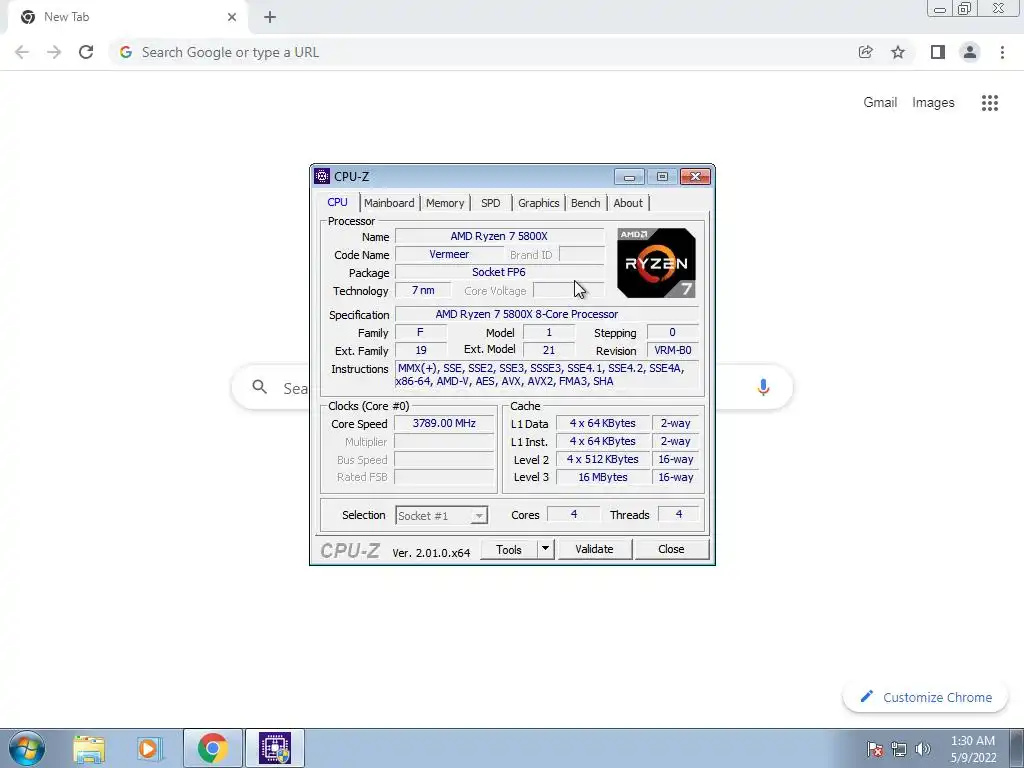Click the Specification 8-Core Processor field
The height and width of the screenshot is (768, 1024).
tap(547, 314)
